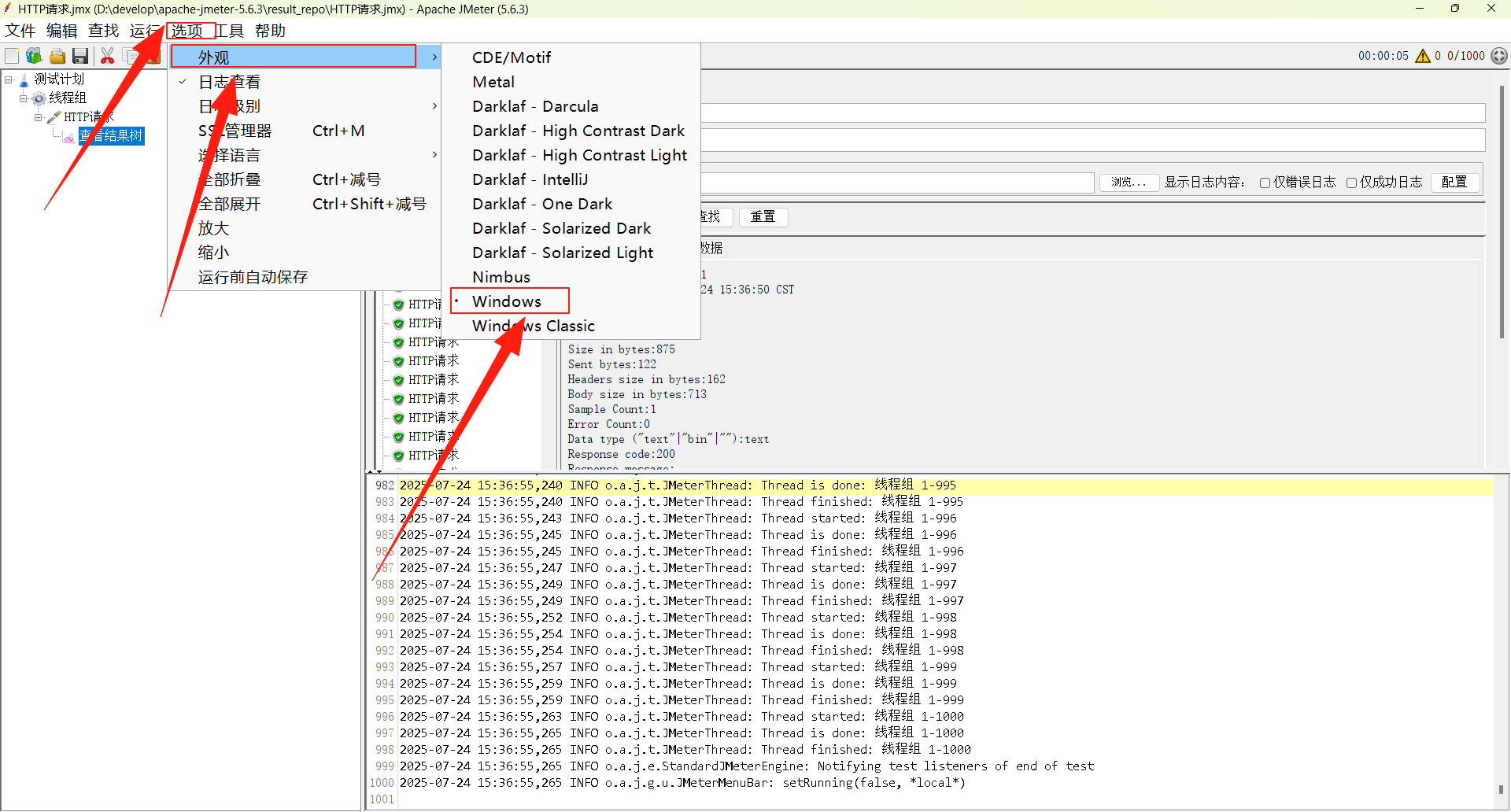Click the 测试计划 flask icon
The height and width of the screenshot is (812, 1511).
tap(24, 79)
